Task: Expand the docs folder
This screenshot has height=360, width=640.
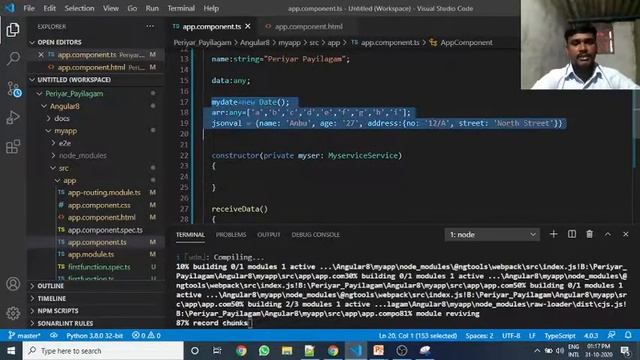Action: (62, 118)
